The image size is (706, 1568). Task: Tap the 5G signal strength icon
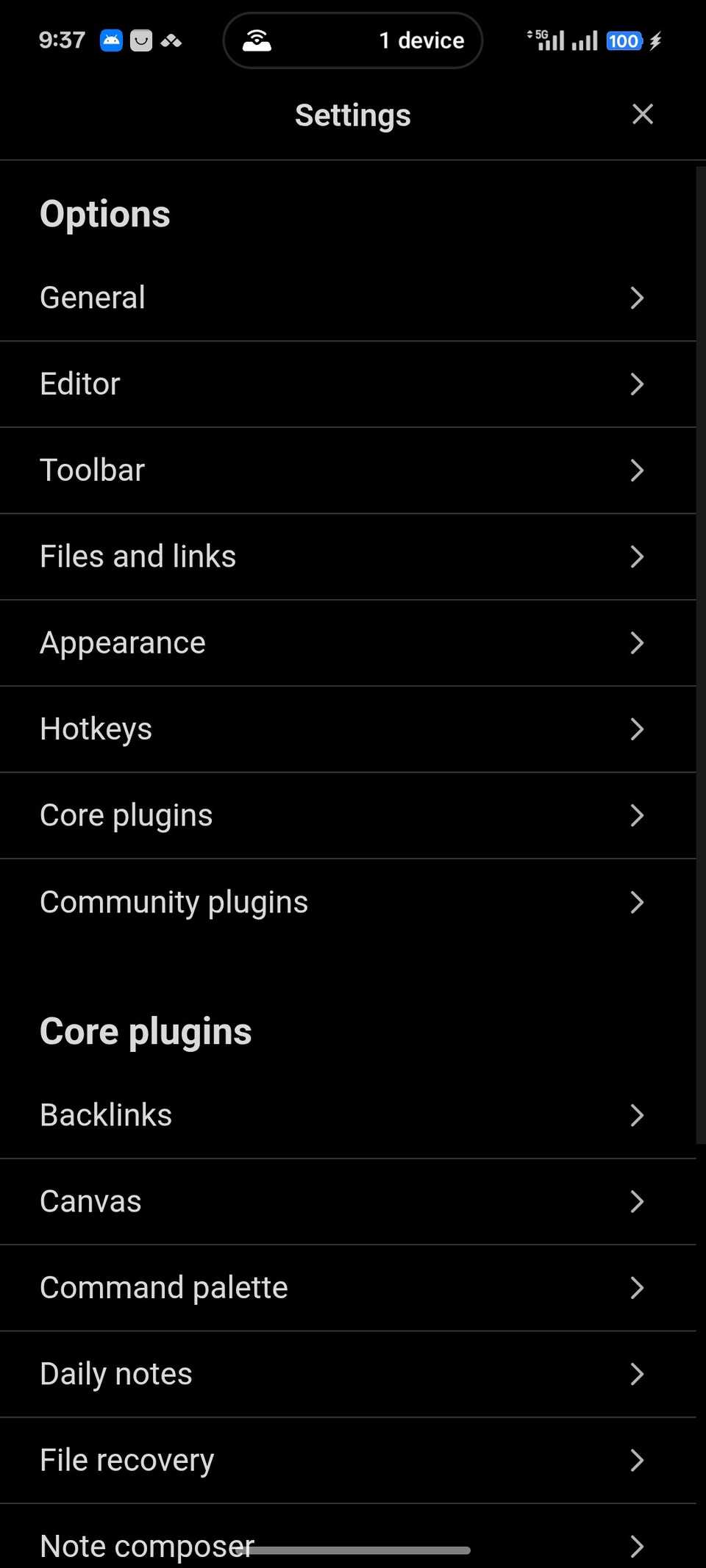[x=546, y=40]
